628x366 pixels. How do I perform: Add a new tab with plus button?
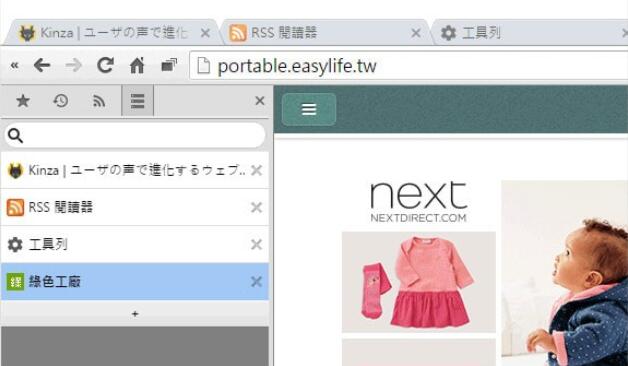[135, 314]
